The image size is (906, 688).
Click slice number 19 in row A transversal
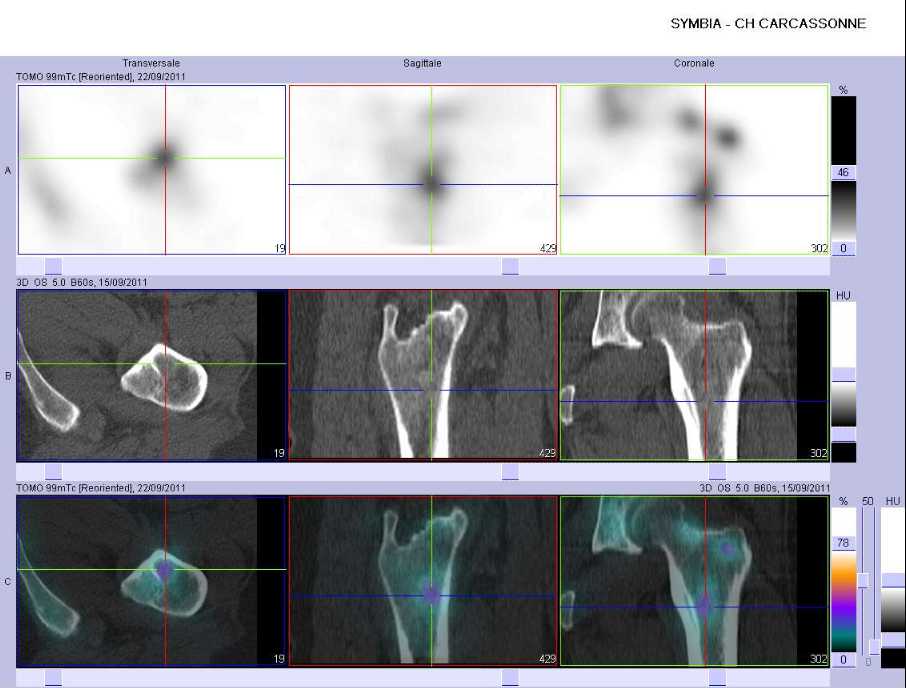click(280, 248)
